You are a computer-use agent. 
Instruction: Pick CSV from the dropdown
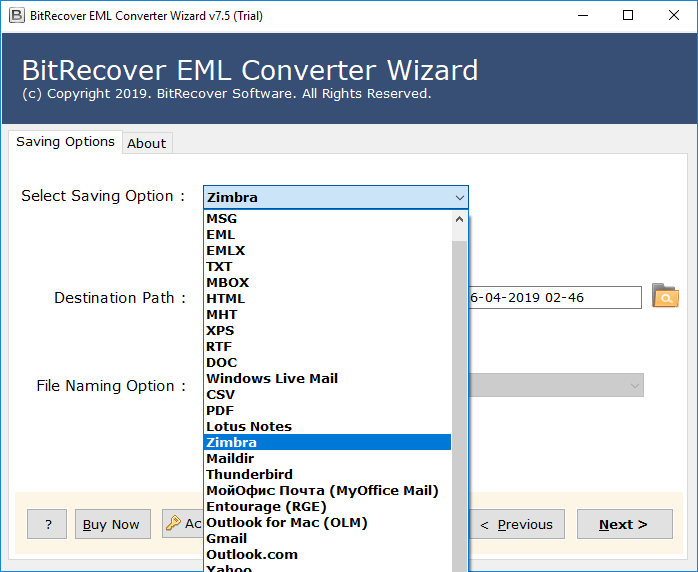click(x=328, y=395)
